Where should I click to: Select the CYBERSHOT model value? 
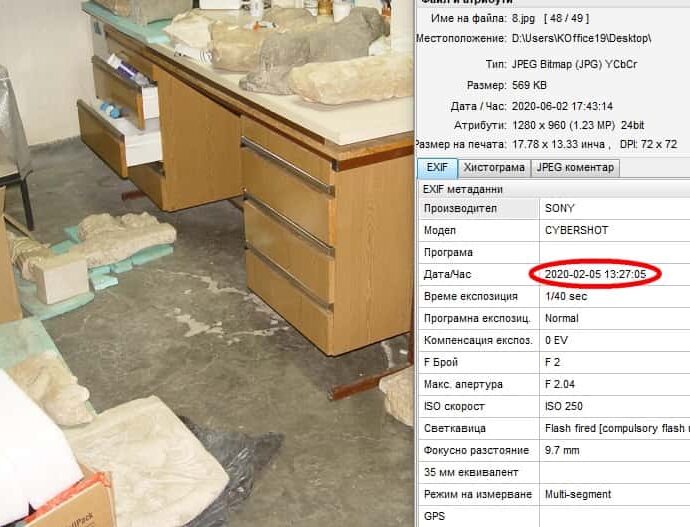point(576,231)
